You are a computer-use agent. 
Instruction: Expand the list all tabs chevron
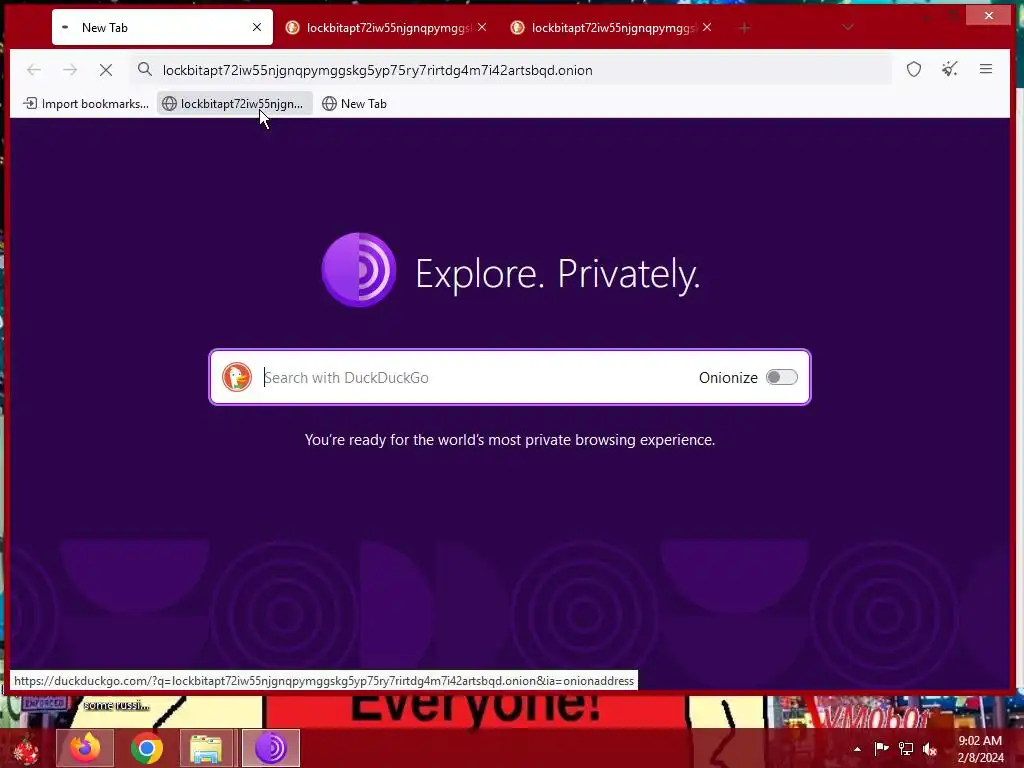tap(848, 27)
